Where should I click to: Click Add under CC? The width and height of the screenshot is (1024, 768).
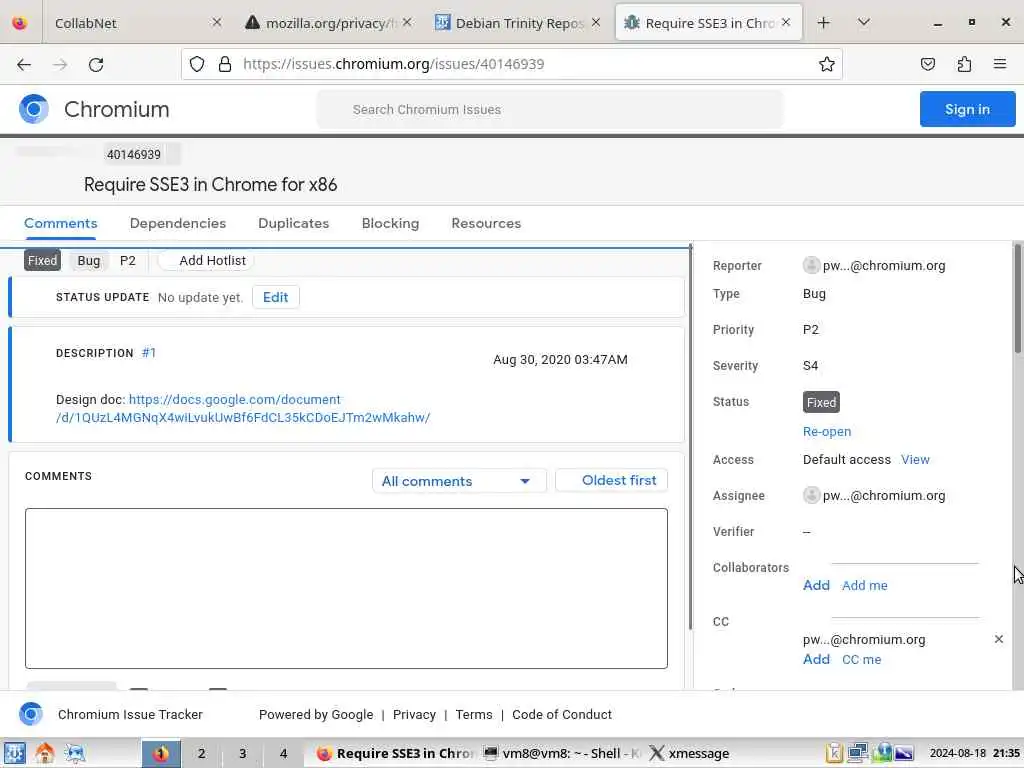pyautogui.click(x=816, y=659)
